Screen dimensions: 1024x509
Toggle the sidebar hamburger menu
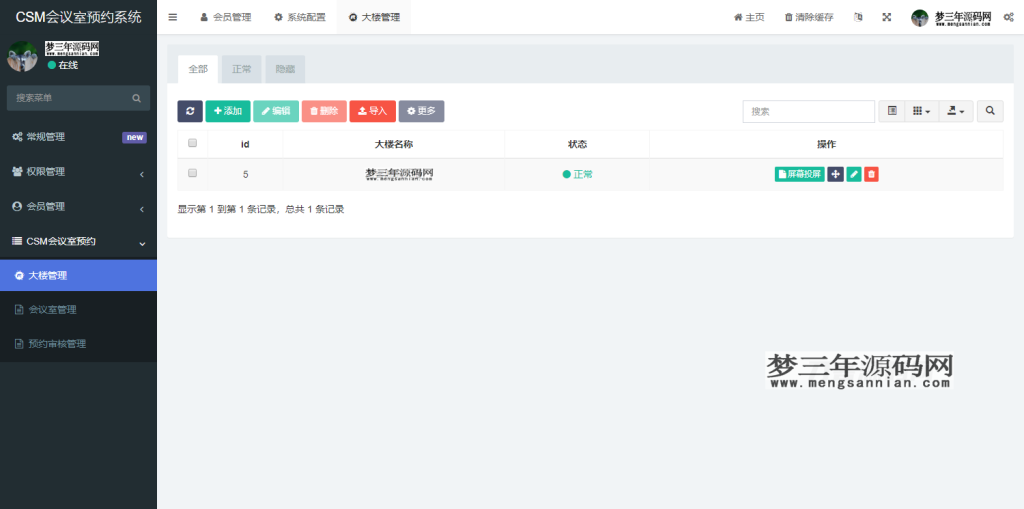(172, 17)
